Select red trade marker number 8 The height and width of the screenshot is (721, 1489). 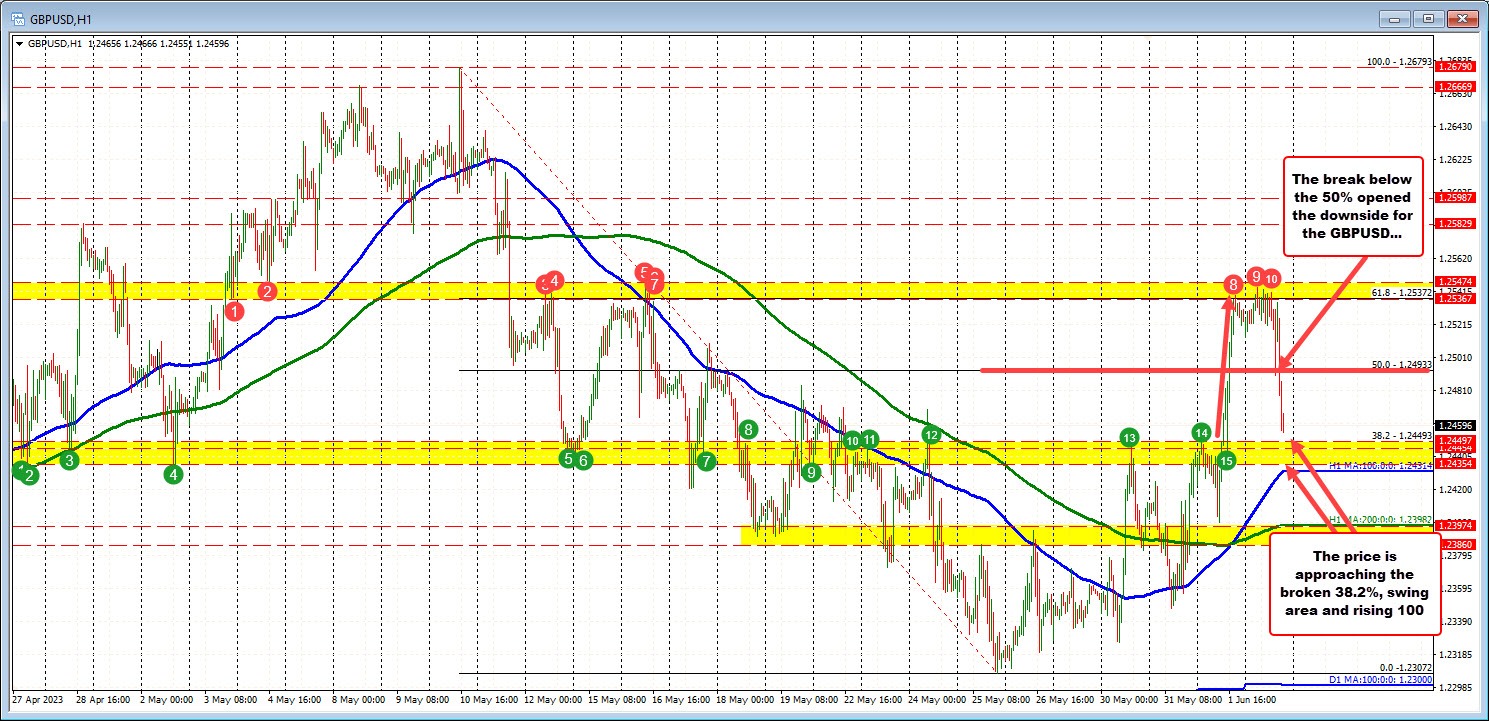click(x=1231, y=283)
